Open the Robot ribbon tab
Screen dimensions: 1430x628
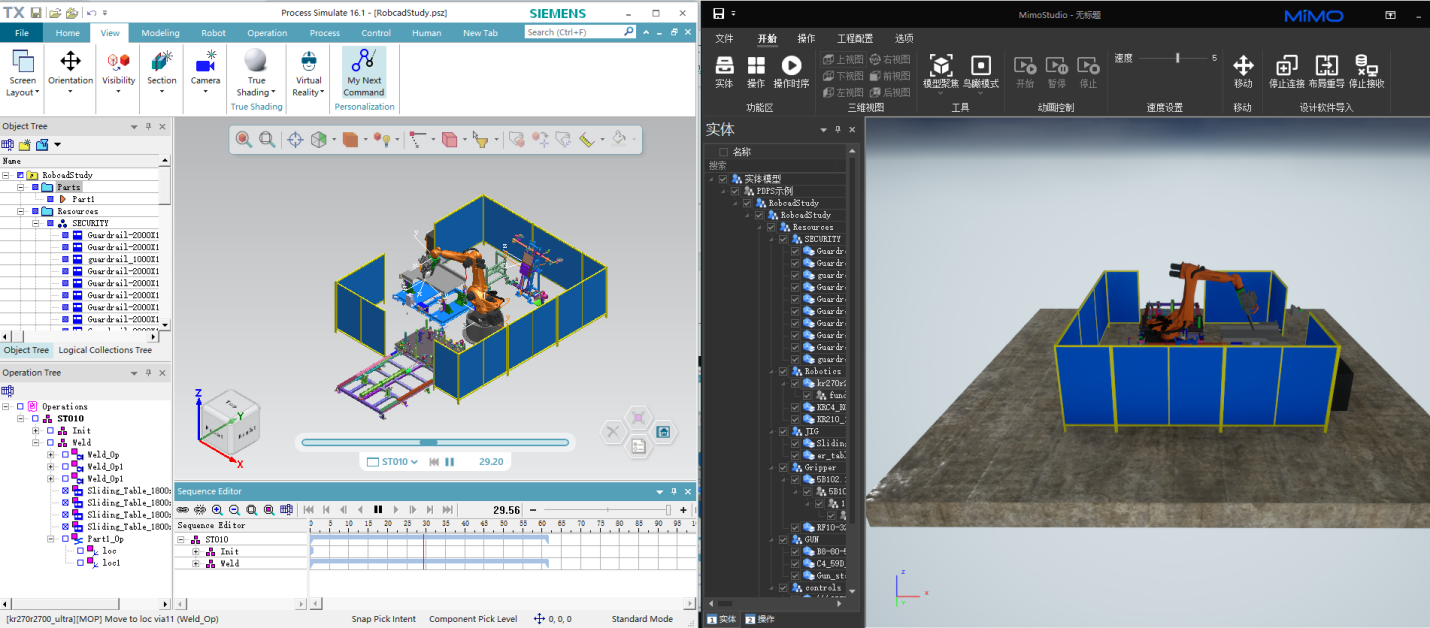(213, 33)
